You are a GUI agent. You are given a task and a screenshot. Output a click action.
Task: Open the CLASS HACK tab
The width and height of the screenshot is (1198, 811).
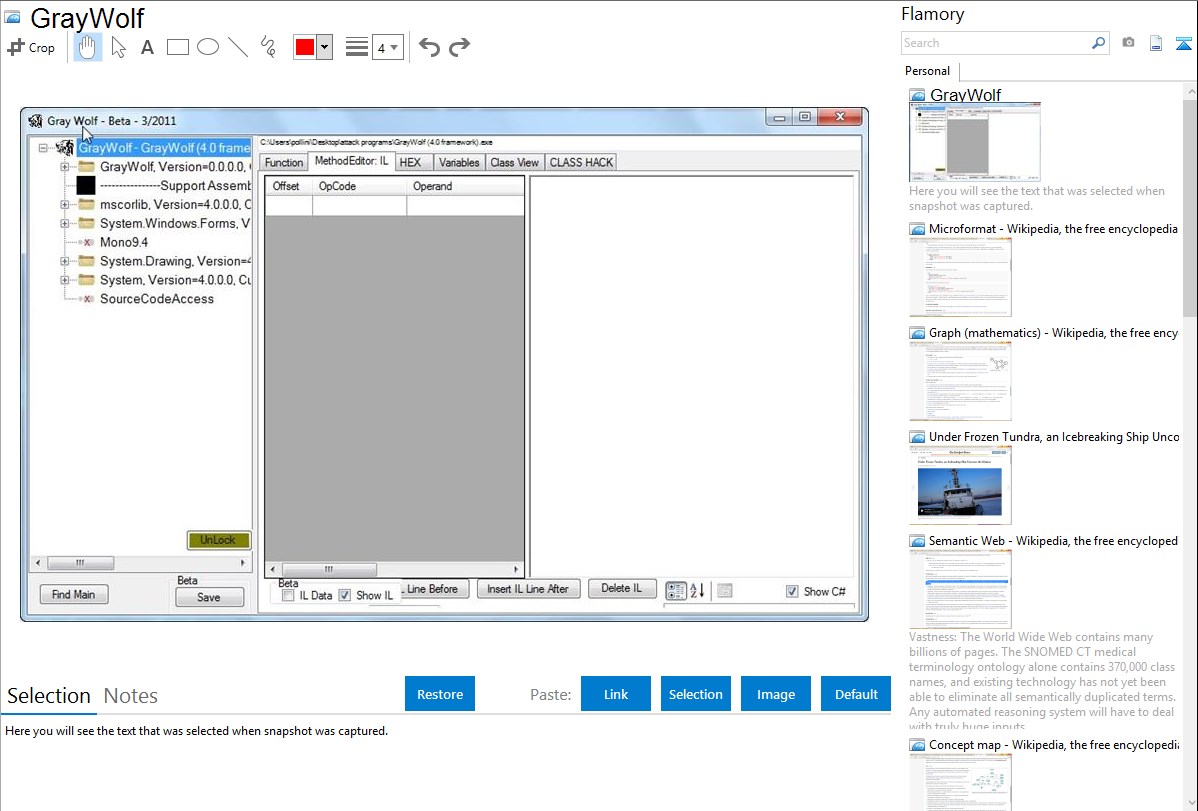click(581, 163)
